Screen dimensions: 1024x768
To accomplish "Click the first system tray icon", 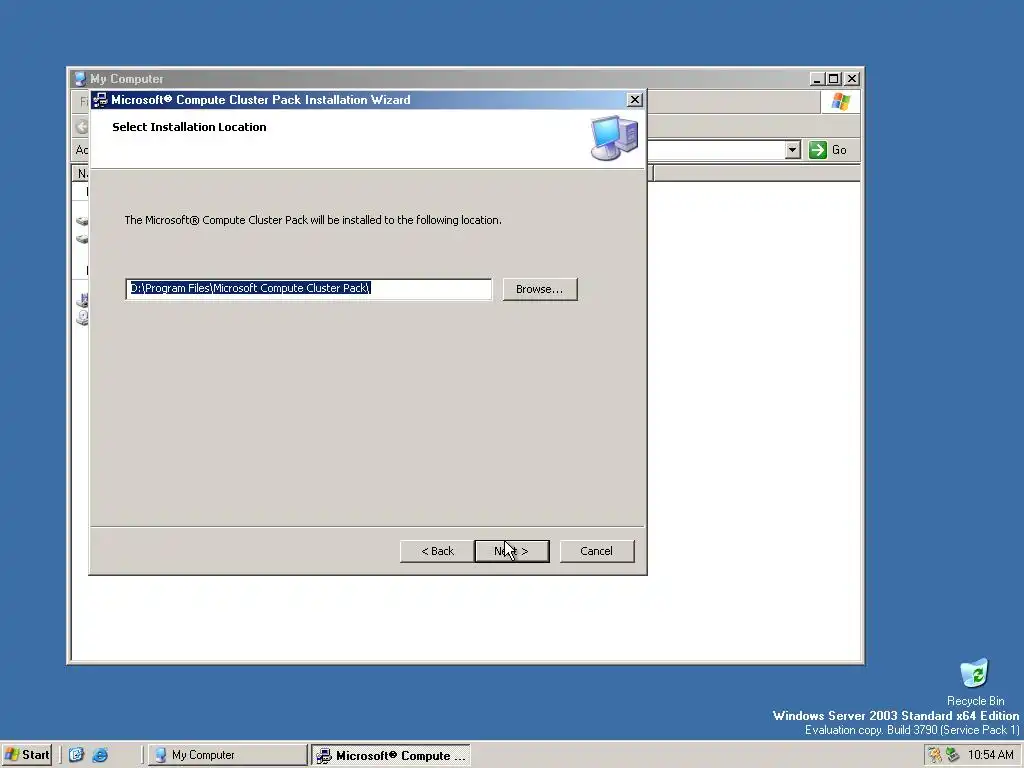I will 935,755.
